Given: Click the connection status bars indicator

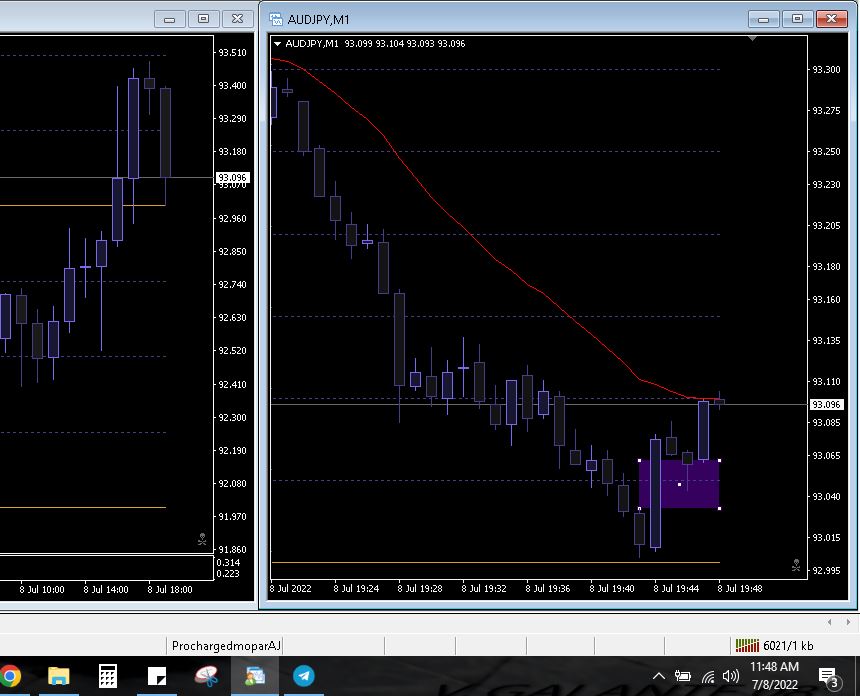Looking at the screenshot, I should (747, 646).
